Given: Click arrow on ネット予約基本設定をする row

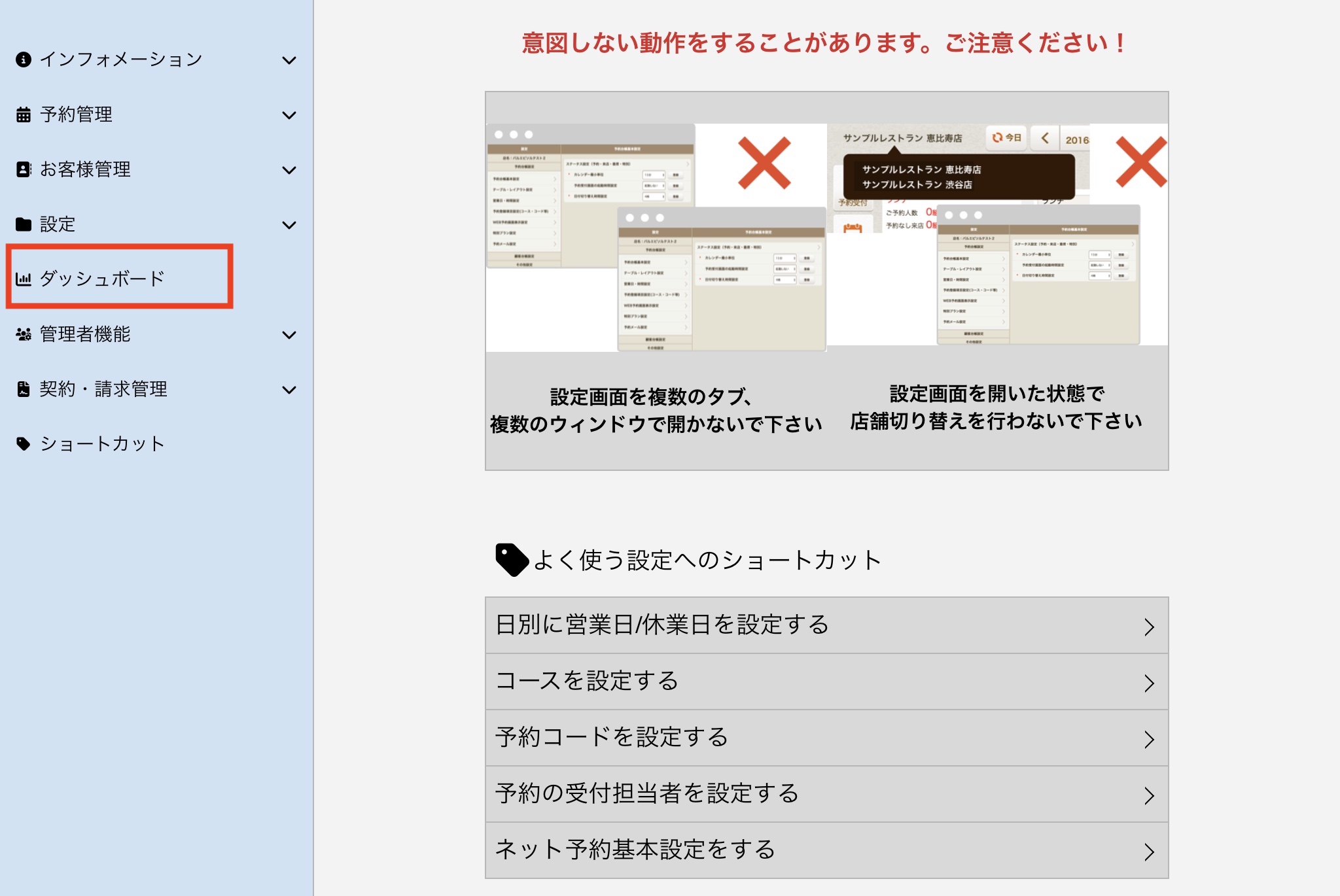Looking at the screenshot, I should tap(1150, 851).
